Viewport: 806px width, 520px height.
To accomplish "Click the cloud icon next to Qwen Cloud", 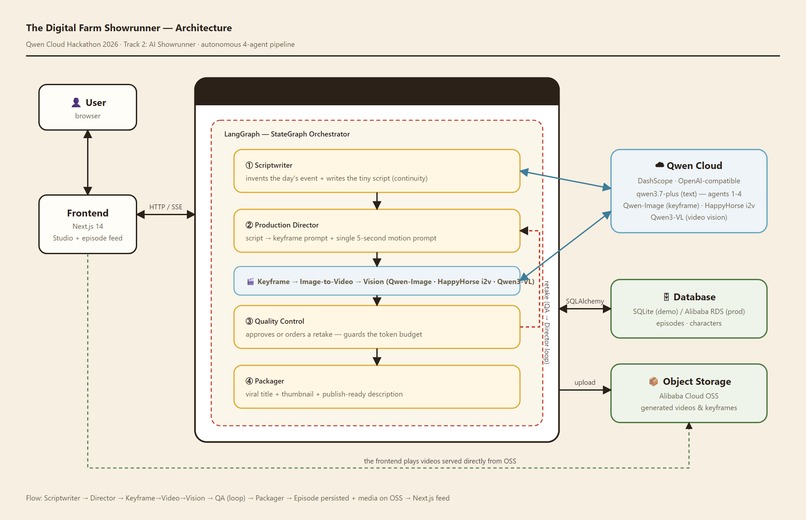I will (x=660, y=165).
